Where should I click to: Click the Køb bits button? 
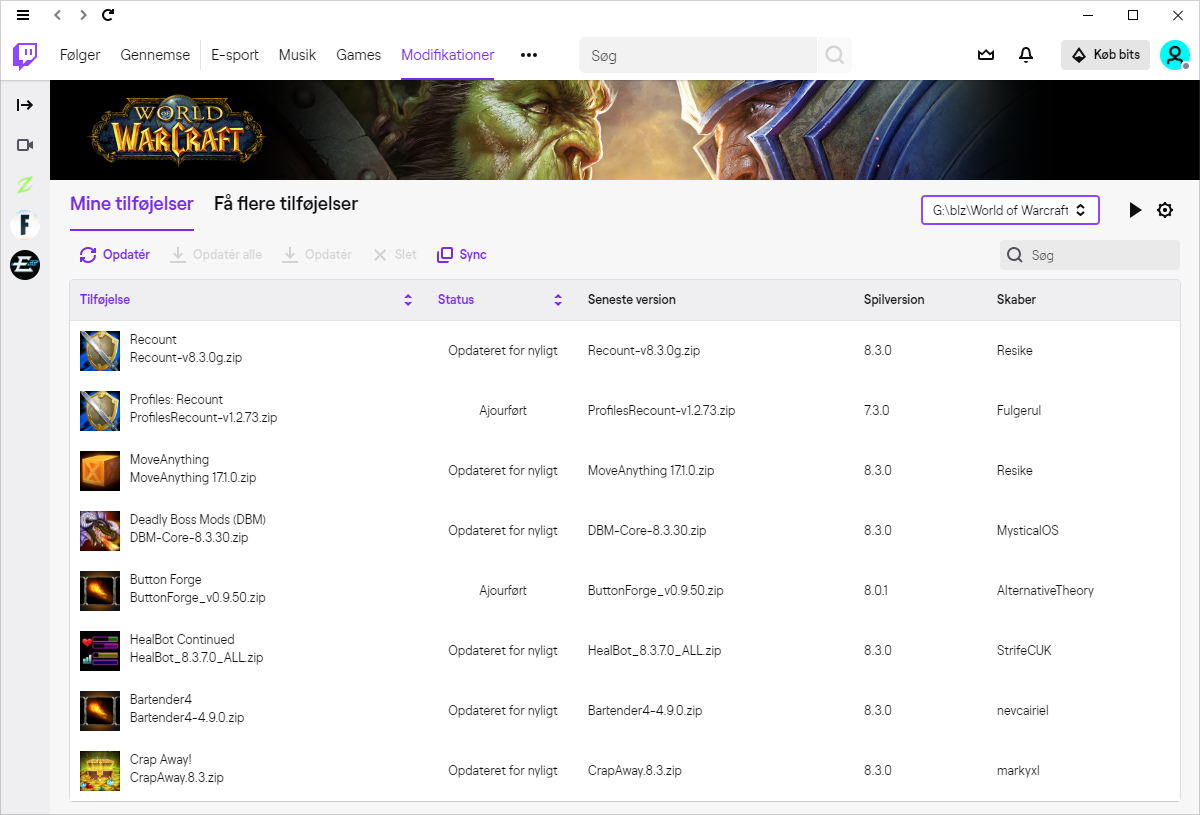[1105, 55]
